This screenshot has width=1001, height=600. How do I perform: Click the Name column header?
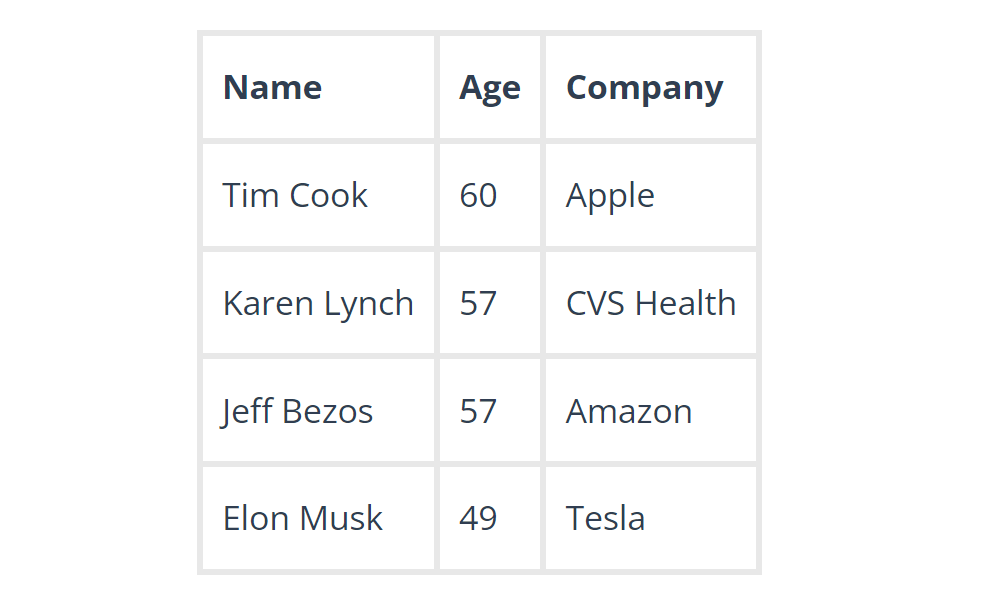(272, 88)
